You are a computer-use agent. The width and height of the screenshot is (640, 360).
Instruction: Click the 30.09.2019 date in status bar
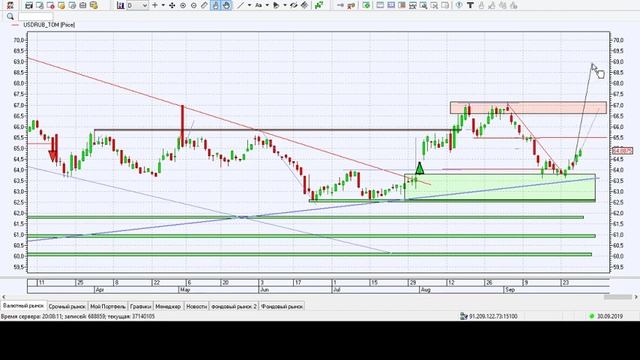pyautogui.click(x=610, y=316)
